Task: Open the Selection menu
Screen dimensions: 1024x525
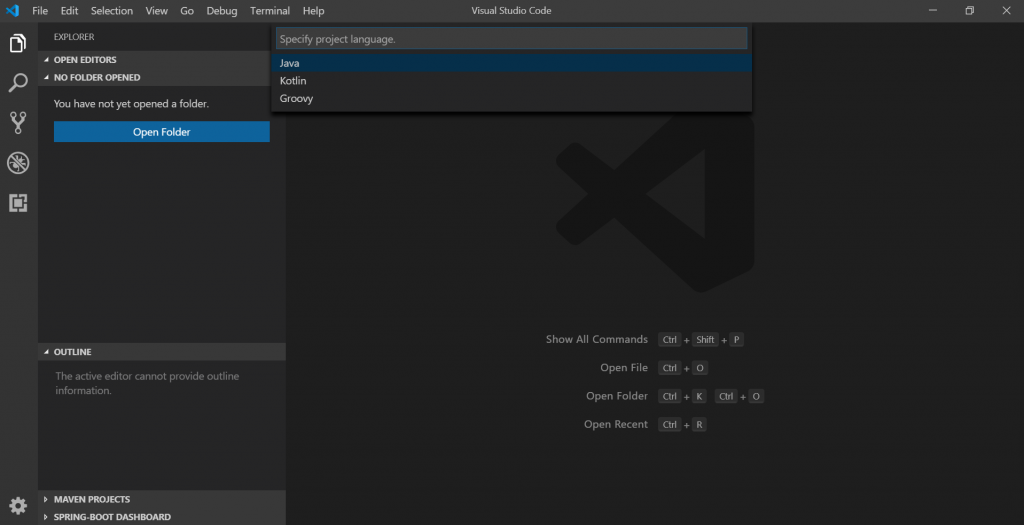Action: coord(112,10)
